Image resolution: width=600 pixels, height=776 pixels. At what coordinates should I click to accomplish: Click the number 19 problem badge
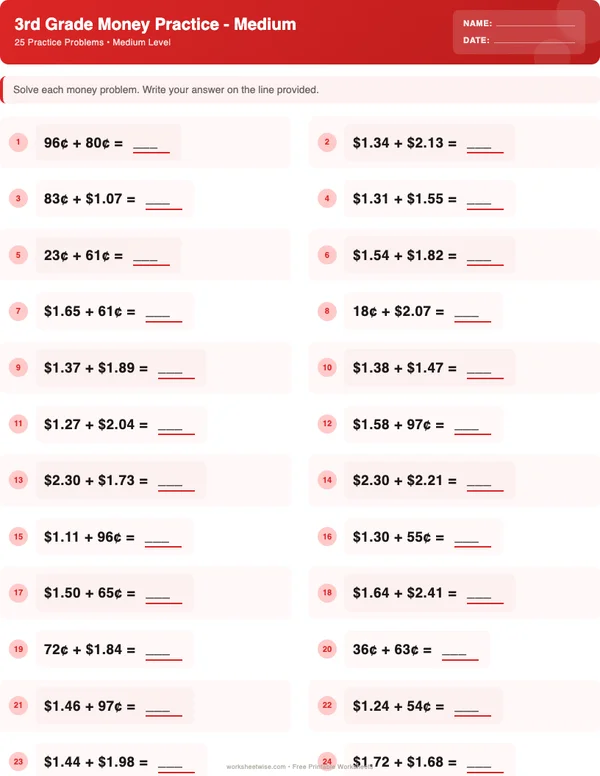click(x=18, y=650)
